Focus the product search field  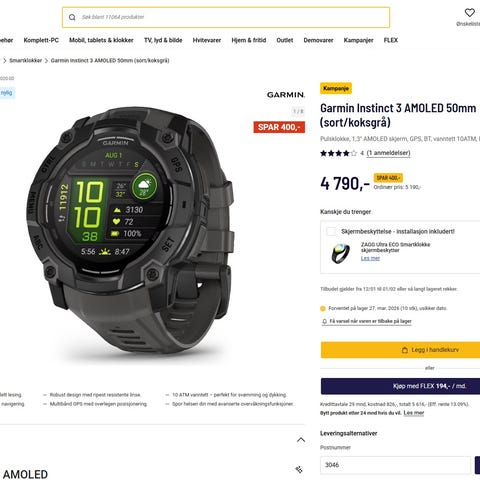(x=226, y=17)
